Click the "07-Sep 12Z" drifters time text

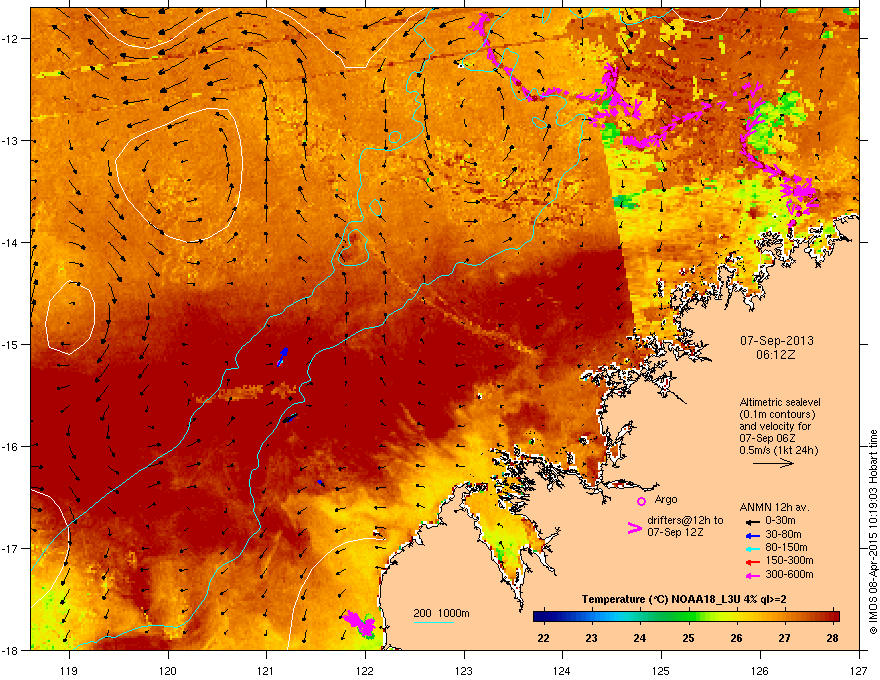pos(675,532)
